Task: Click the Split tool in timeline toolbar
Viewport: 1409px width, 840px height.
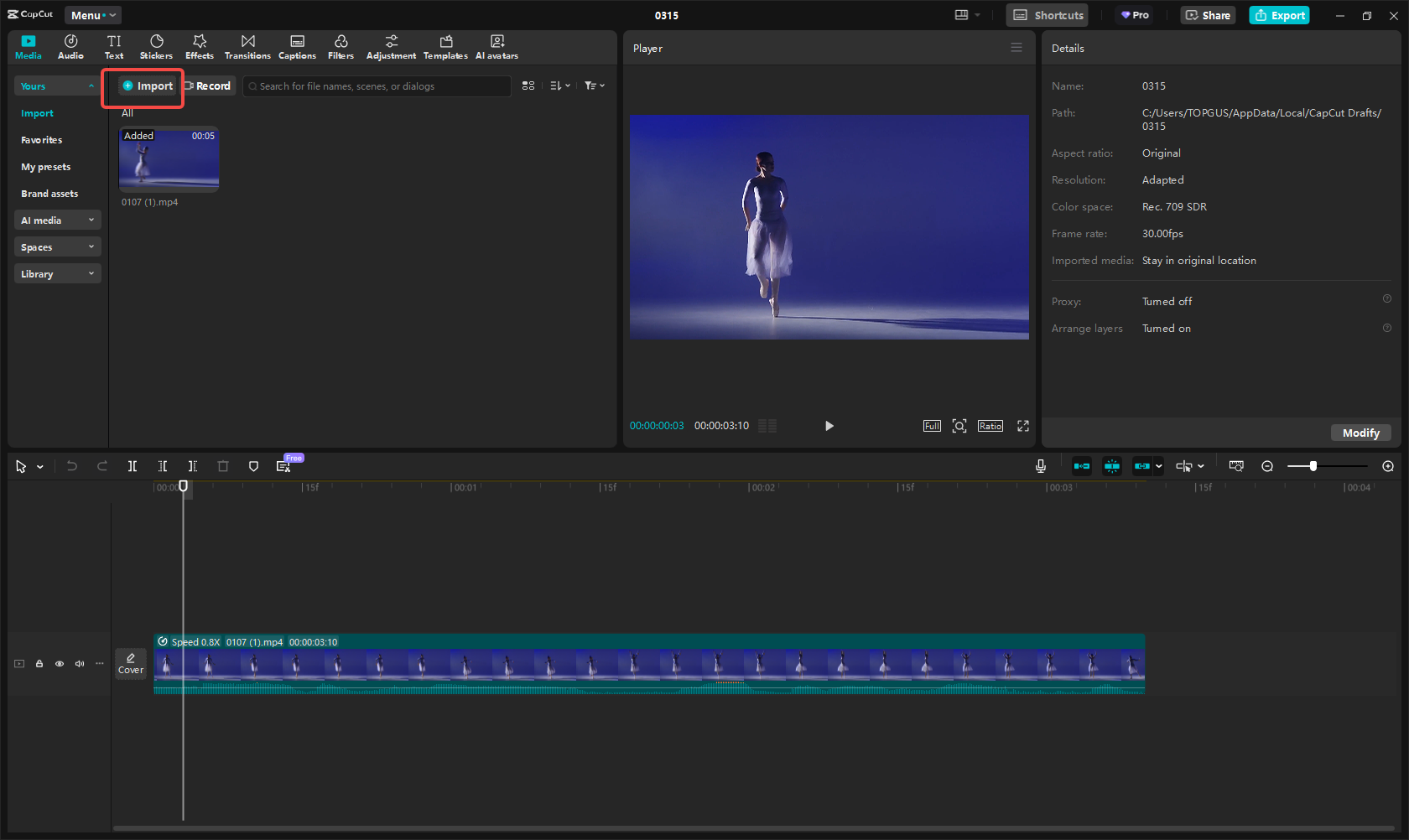Action: 132,466
